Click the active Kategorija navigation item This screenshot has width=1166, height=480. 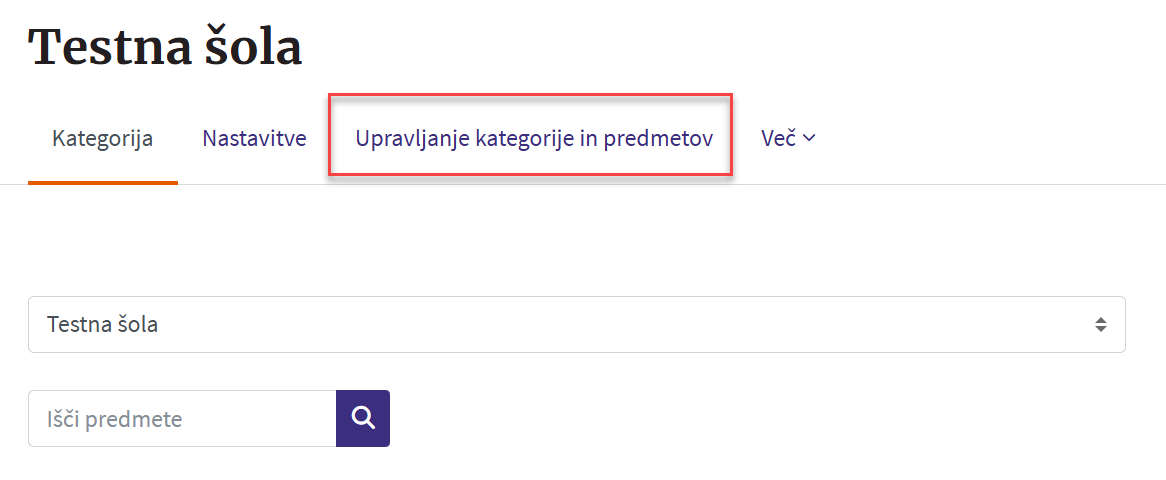102,138
